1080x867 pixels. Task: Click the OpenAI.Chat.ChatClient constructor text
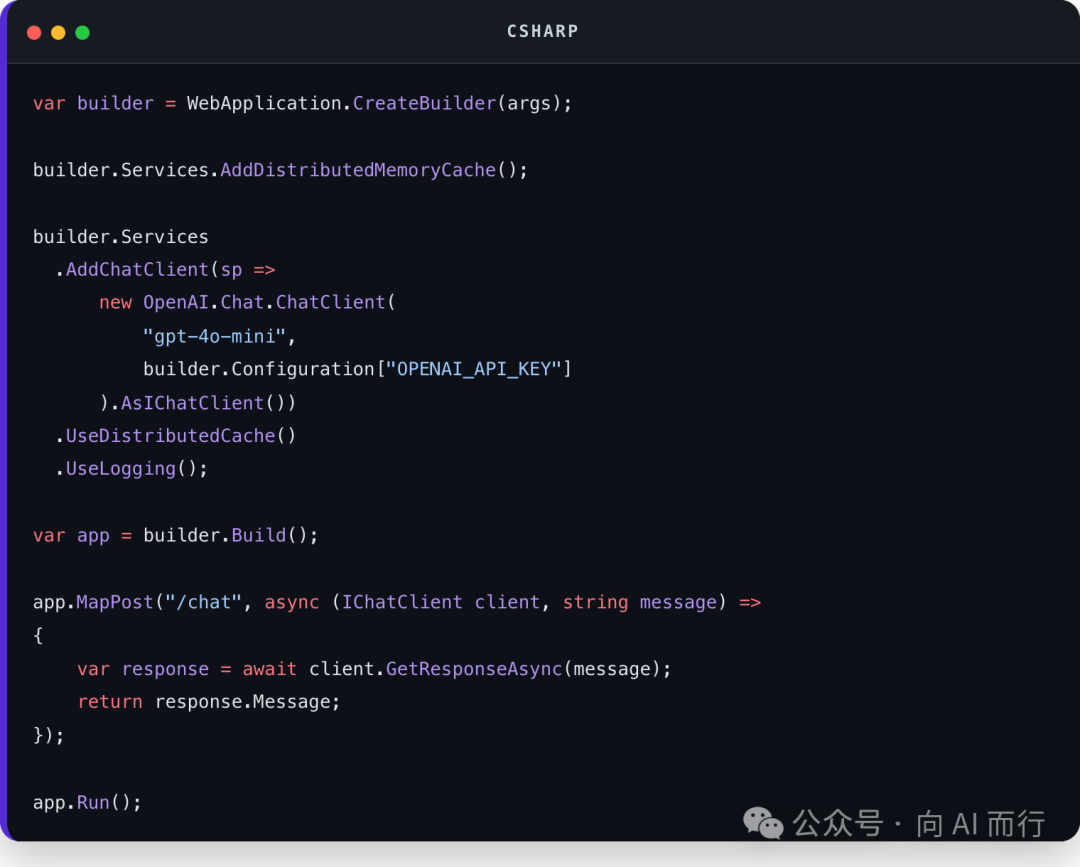pos(264,302)
